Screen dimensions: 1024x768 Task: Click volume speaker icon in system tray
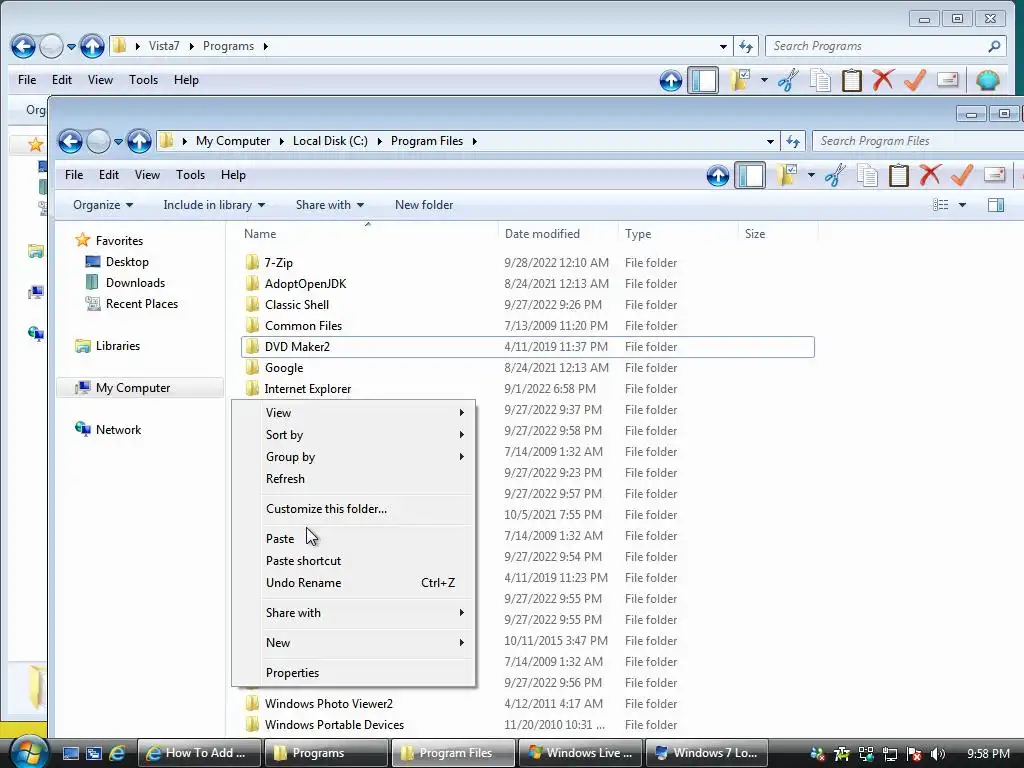click(938, 754)
